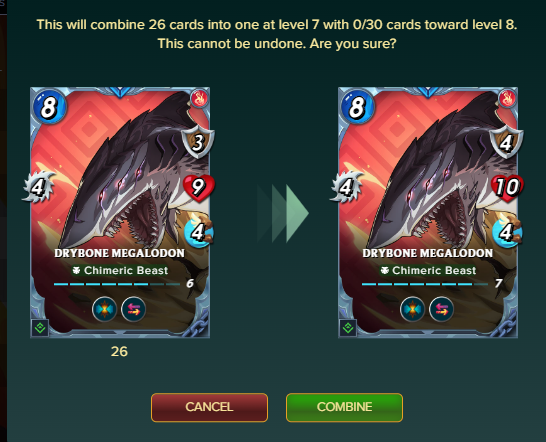The width and height of the screenshot is (546, 442).
Task: Click mana cost 8 icon on level 7 card
Action: [357, 107]
